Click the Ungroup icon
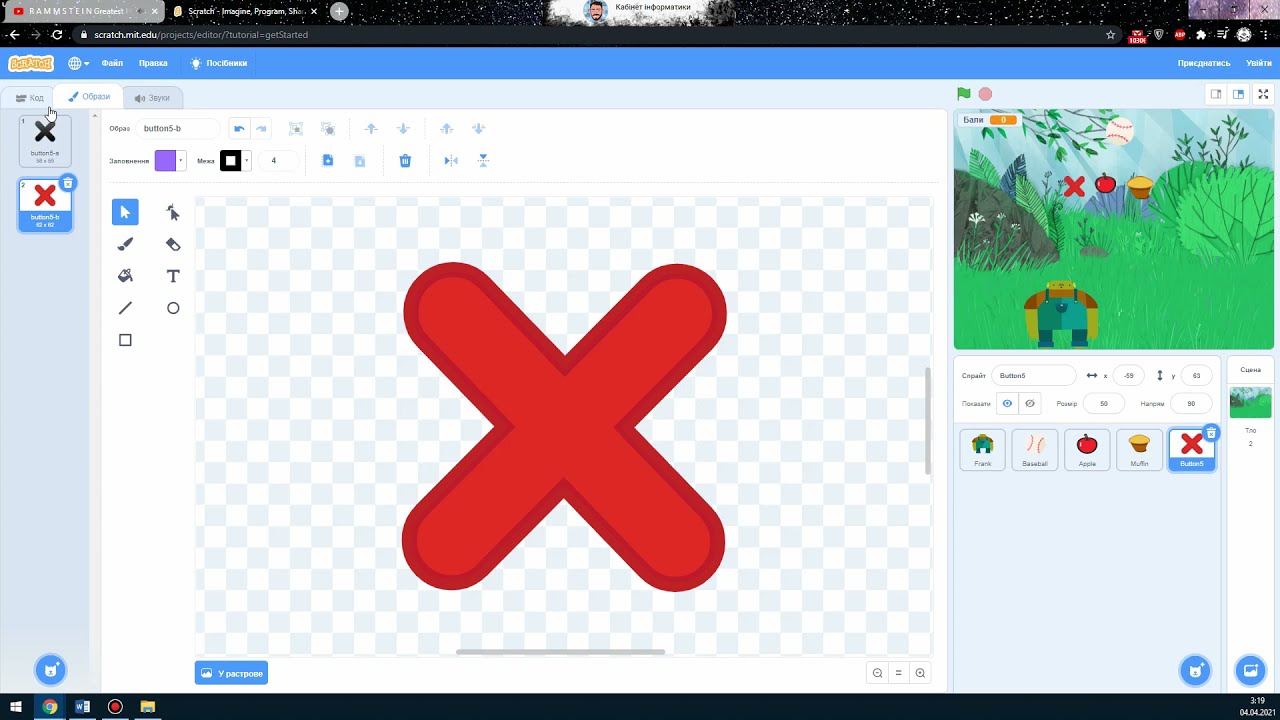 click(x=327, y=129)
